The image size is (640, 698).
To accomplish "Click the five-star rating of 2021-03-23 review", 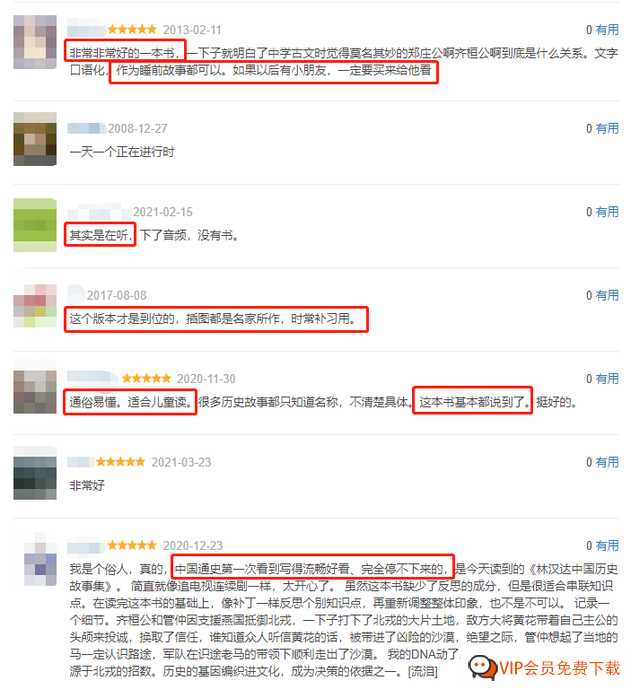I will (x=121, y=462).
